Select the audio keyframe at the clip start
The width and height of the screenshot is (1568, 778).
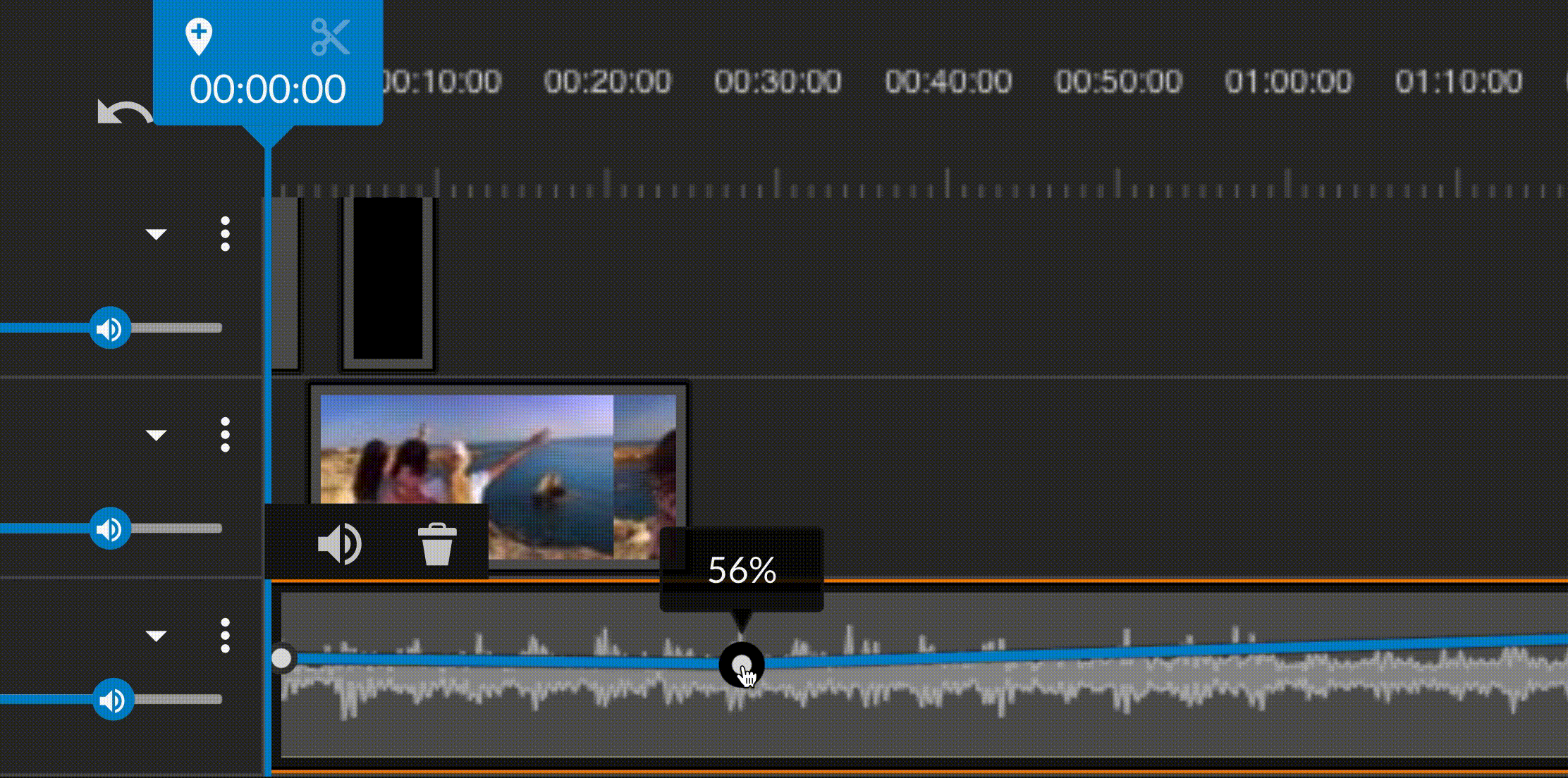click(281, 658)
